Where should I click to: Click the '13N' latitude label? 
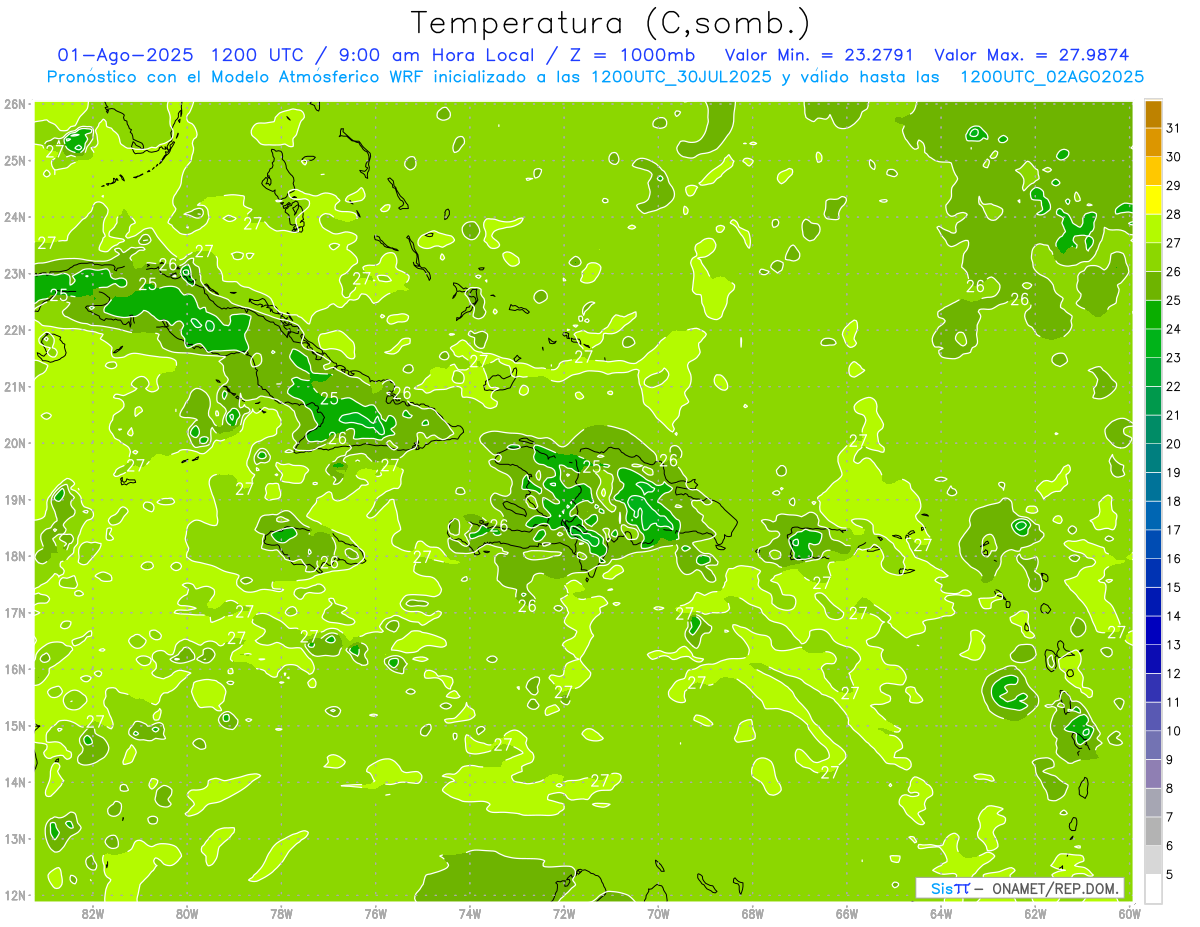pos(15,839)
